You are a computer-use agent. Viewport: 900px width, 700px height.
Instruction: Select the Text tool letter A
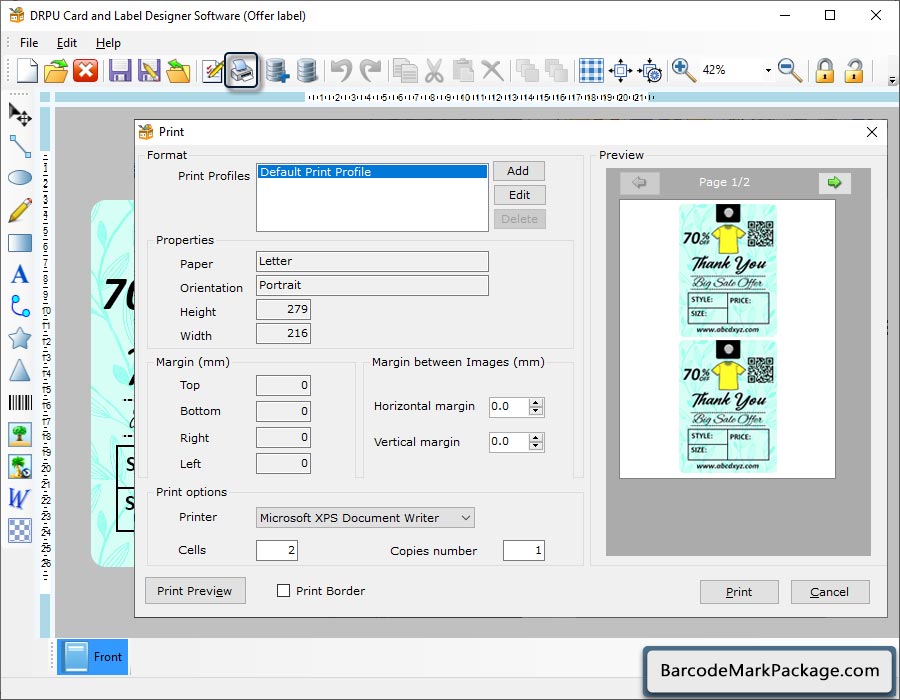pyautogui.click(x=20, y=274)
